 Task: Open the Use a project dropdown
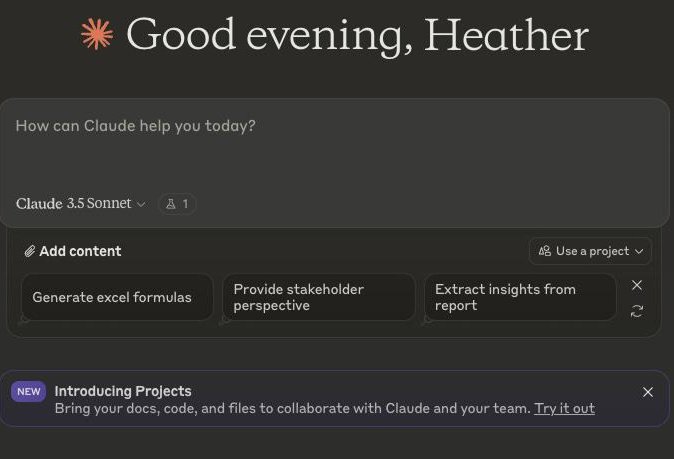tap(590, 251)
